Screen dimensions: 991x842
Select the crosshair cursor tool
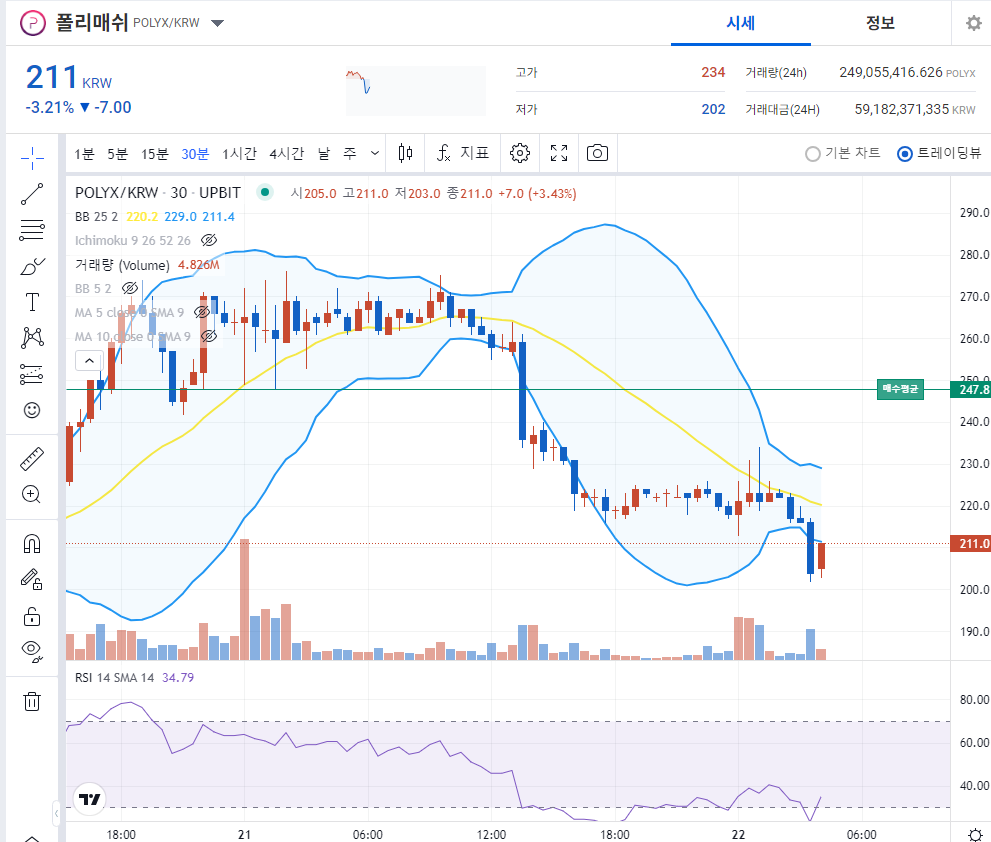(32, 158)
